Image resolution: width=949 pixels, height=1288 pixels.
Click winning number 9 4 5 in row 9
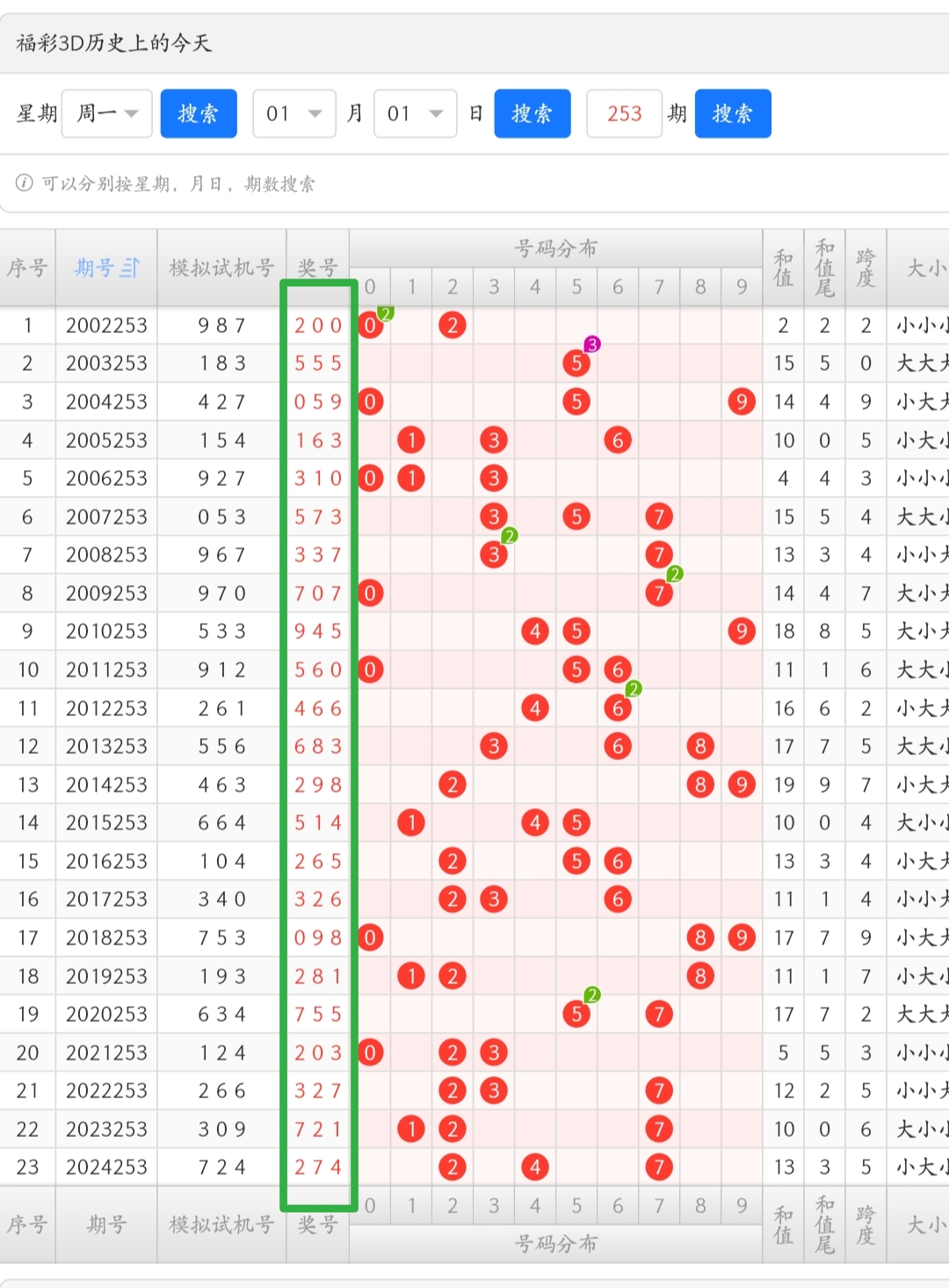coord(317,631)
